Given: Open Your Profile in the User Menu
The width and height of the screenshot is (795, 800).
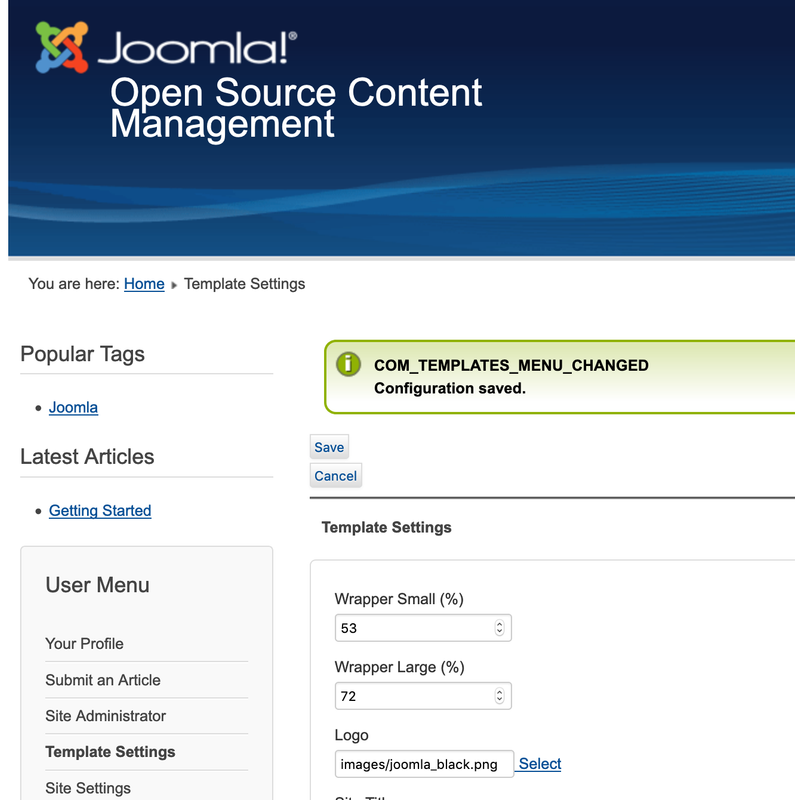Looking at the screenshot, I should 84,643.
